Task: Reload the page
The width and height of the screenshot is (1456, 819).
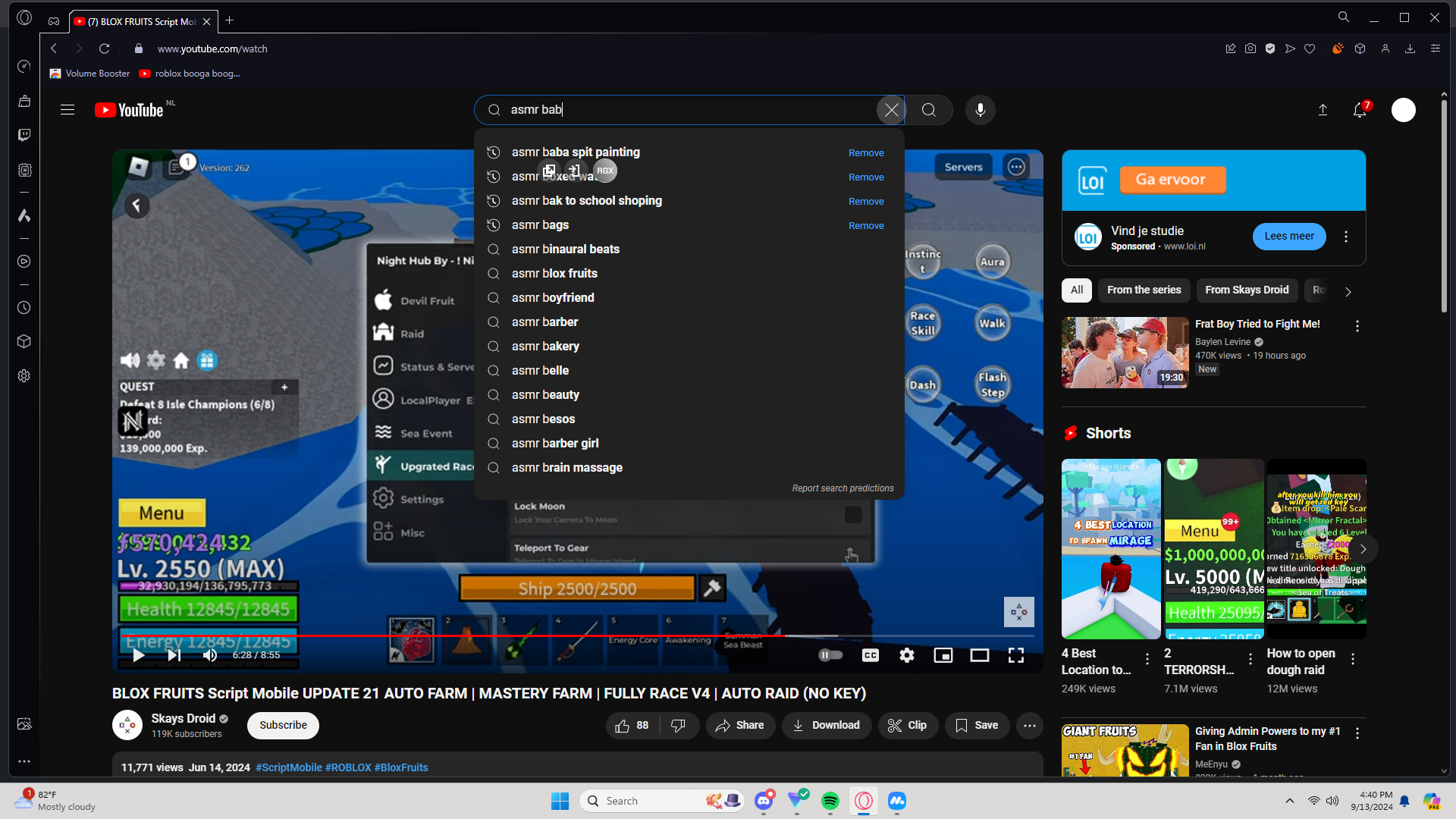Action: pos(105,49)
